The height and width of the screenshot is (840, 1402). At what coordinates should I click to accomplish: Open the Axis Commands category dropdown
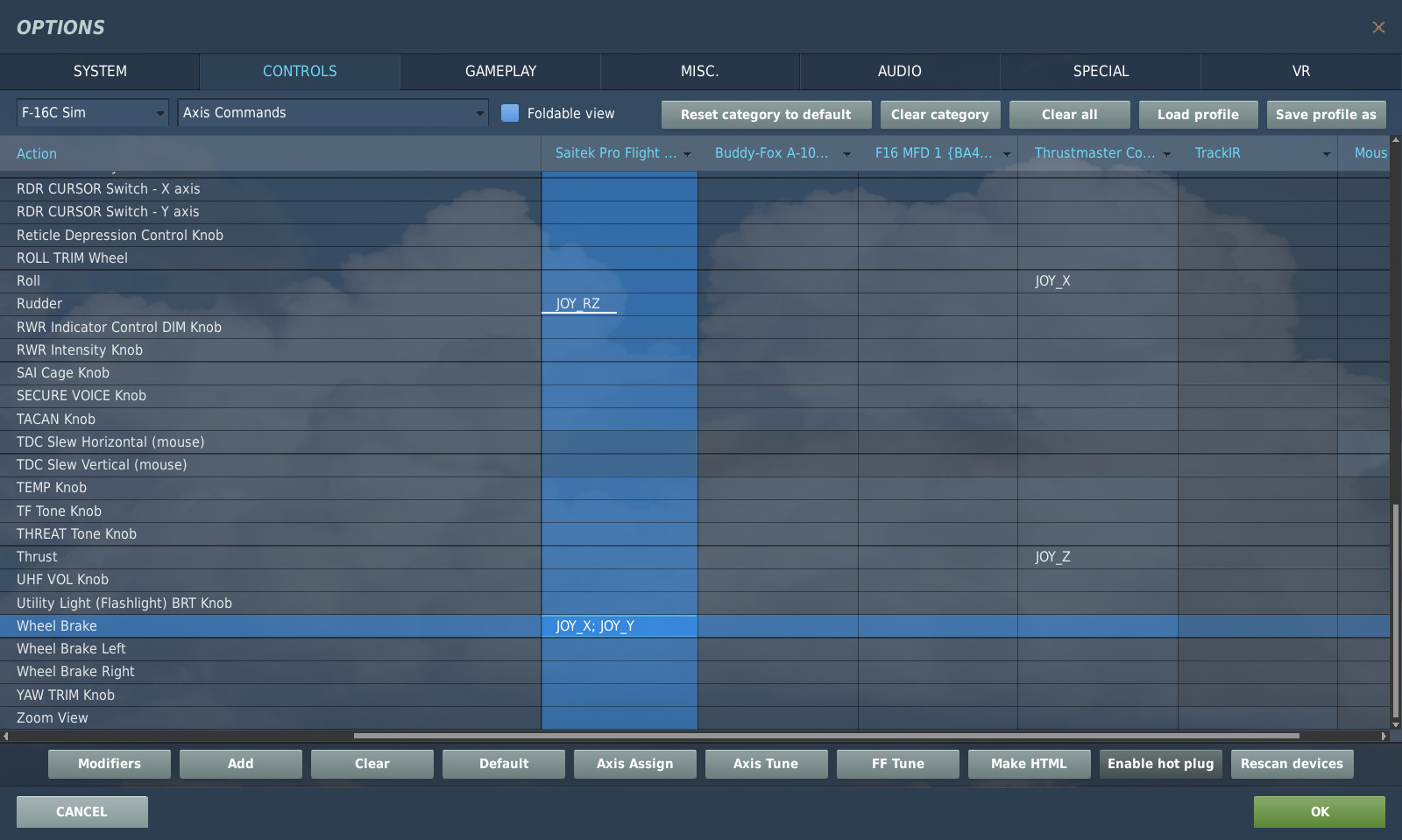pos(333,113)
